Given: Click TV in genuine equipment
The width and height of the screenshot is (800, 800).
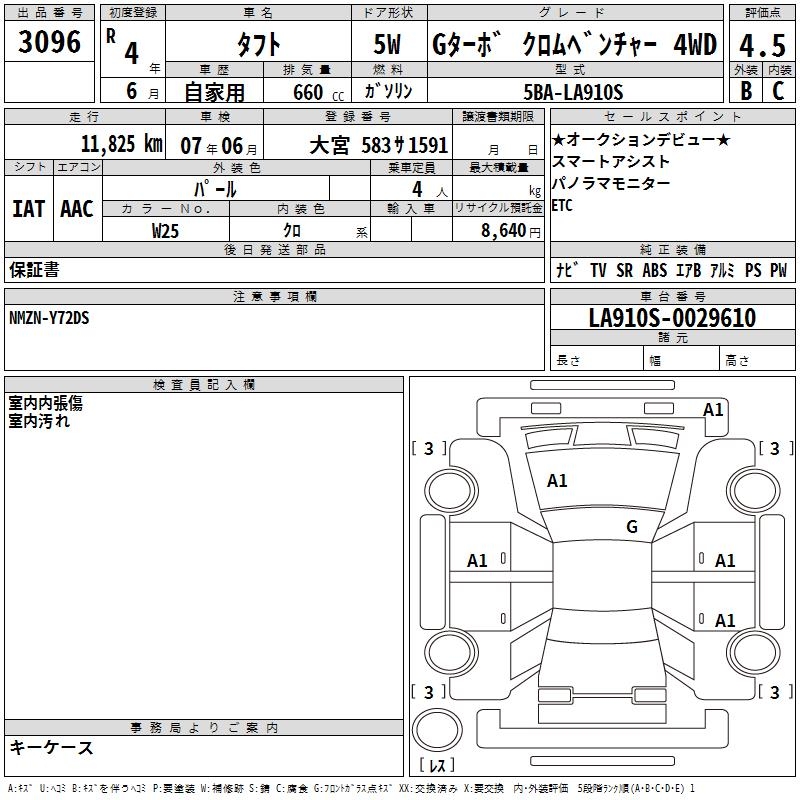Looking at the screenshot, I should click(x=598, y=270).
